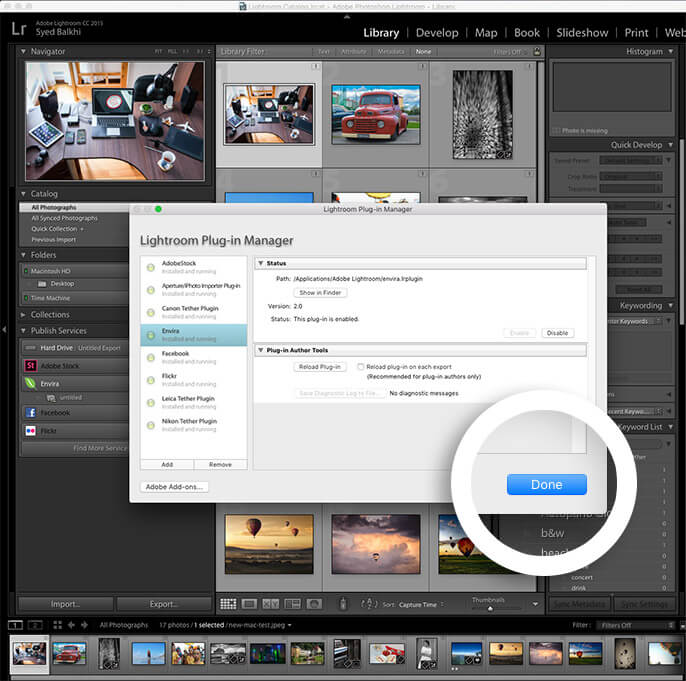Toggle the A-Z sort direction icon
686x681 pixels.
pyautogui.click(x=369, y=604)
